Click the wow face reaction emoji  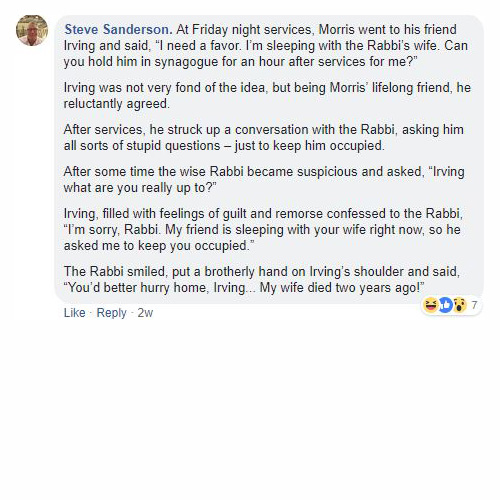460,305
